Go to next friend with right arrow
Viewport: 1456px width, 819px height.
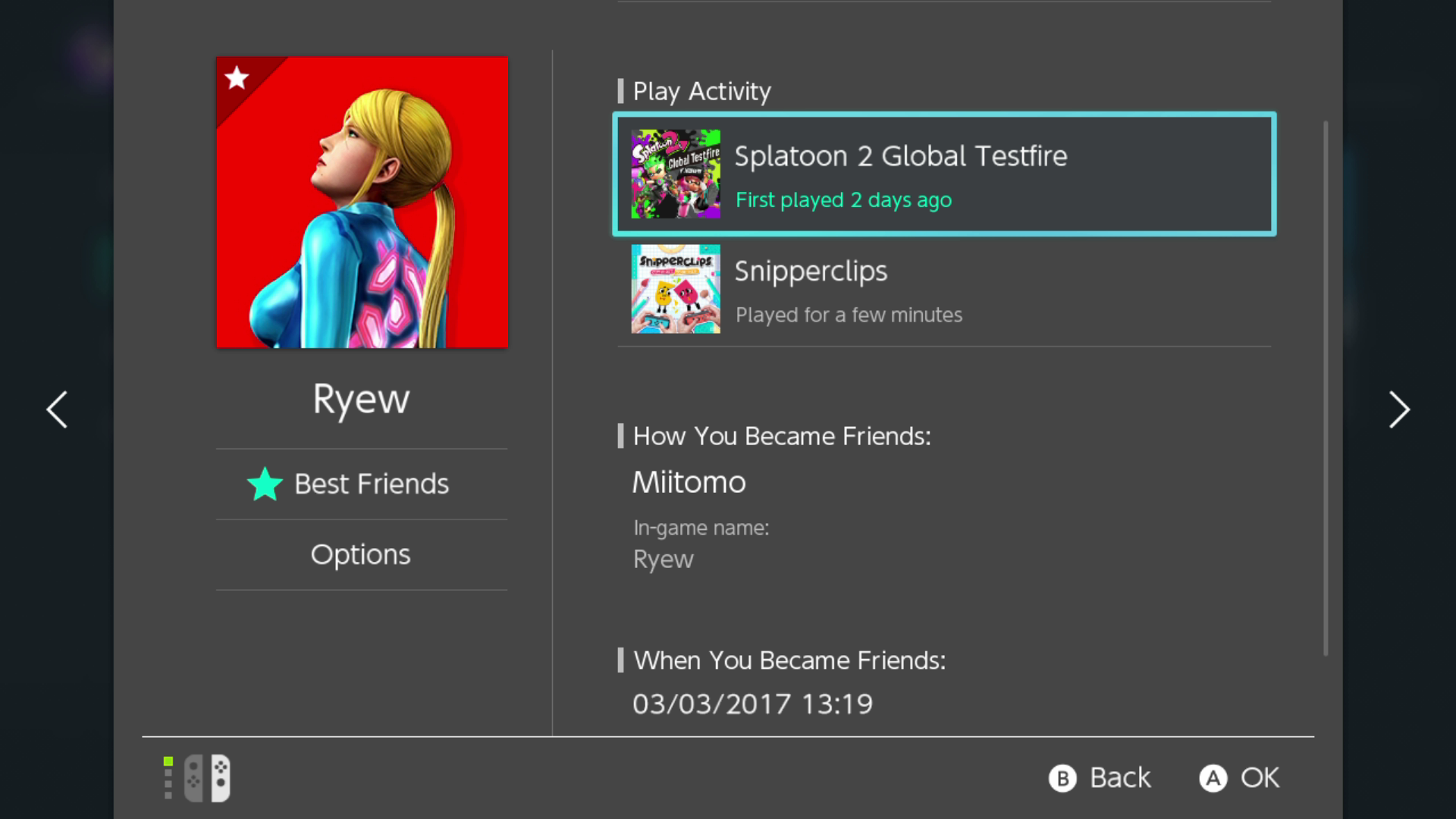1398,410
